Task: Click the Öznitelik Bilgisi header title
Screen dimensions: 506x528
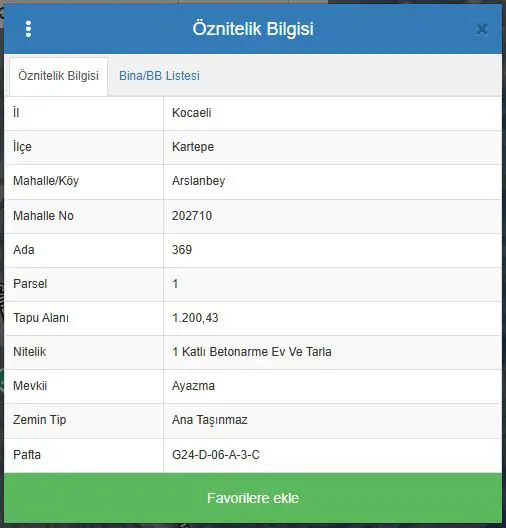Action: pyautogui.click(x=253, y=29)
